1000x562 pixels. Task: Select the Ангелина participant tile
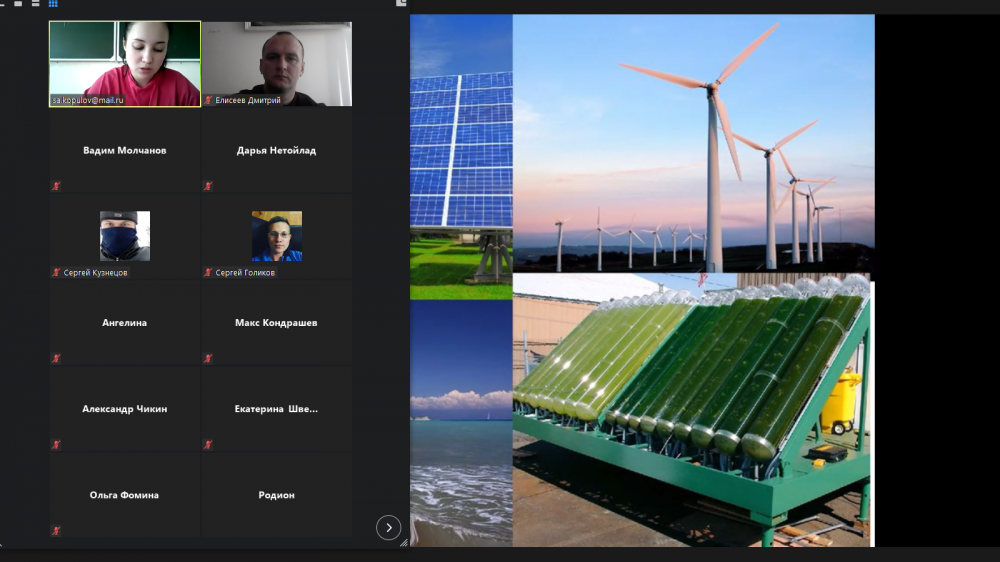pos(125,323)
